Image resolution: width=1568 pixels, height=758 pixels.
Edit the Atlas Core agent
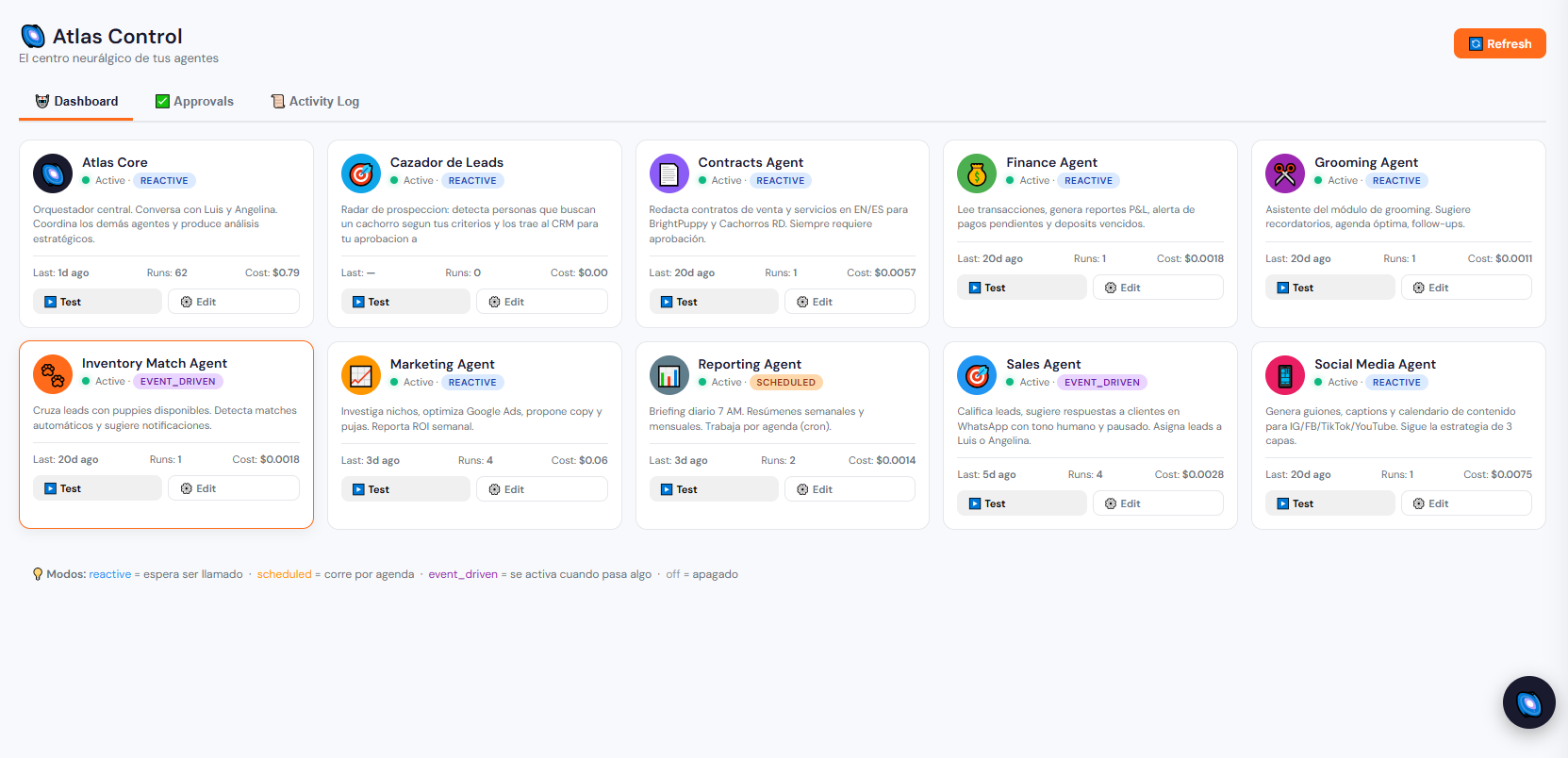tap(234, 302)
